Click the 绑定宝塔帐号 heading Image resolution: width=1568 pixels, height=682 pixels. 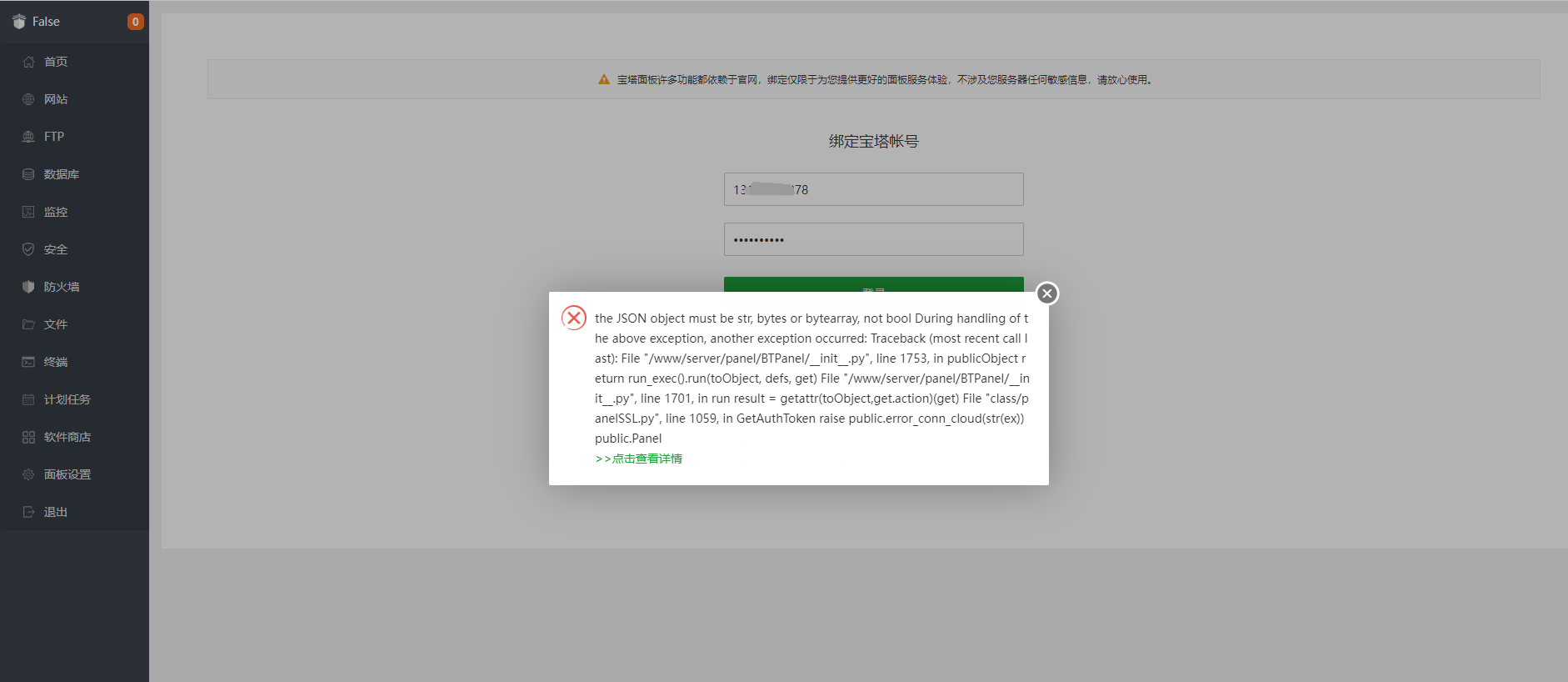[x=873, y=142]
